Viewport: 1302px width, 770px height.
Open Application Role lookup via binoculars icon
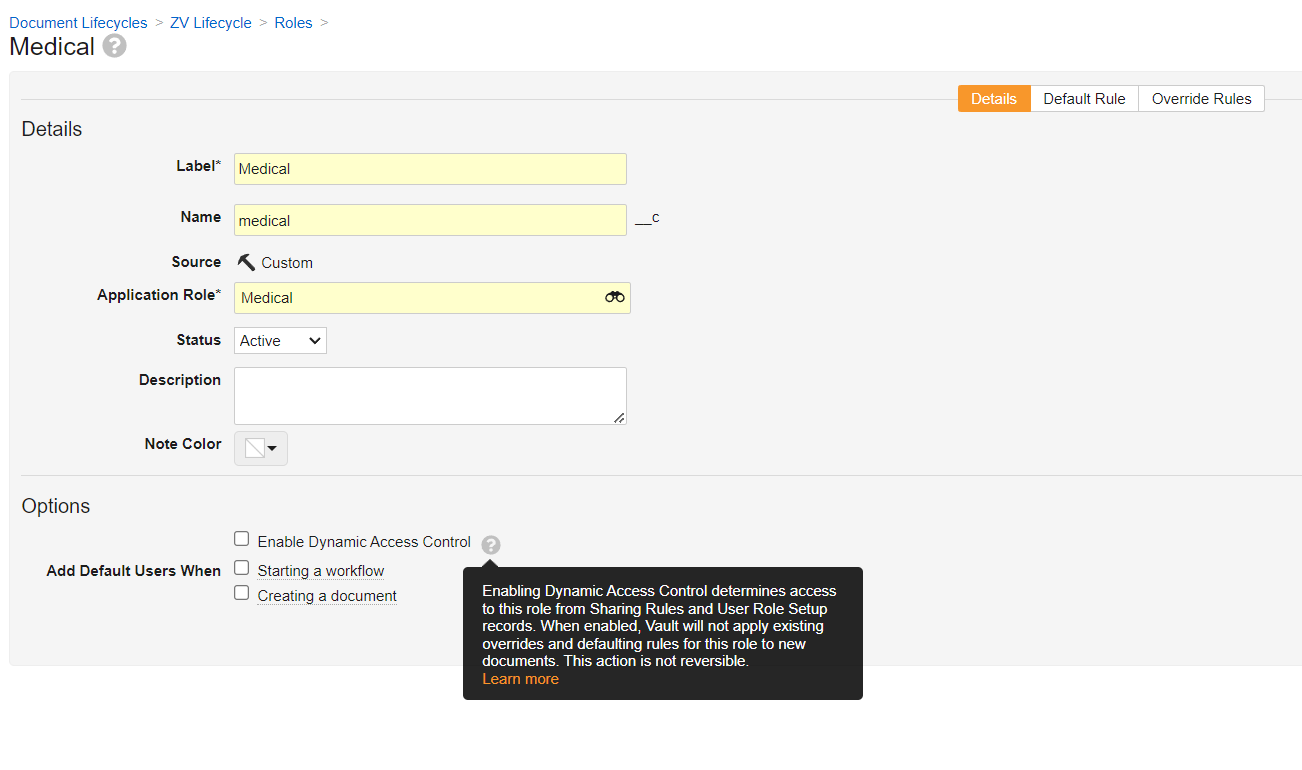click(x=614, y=297)
